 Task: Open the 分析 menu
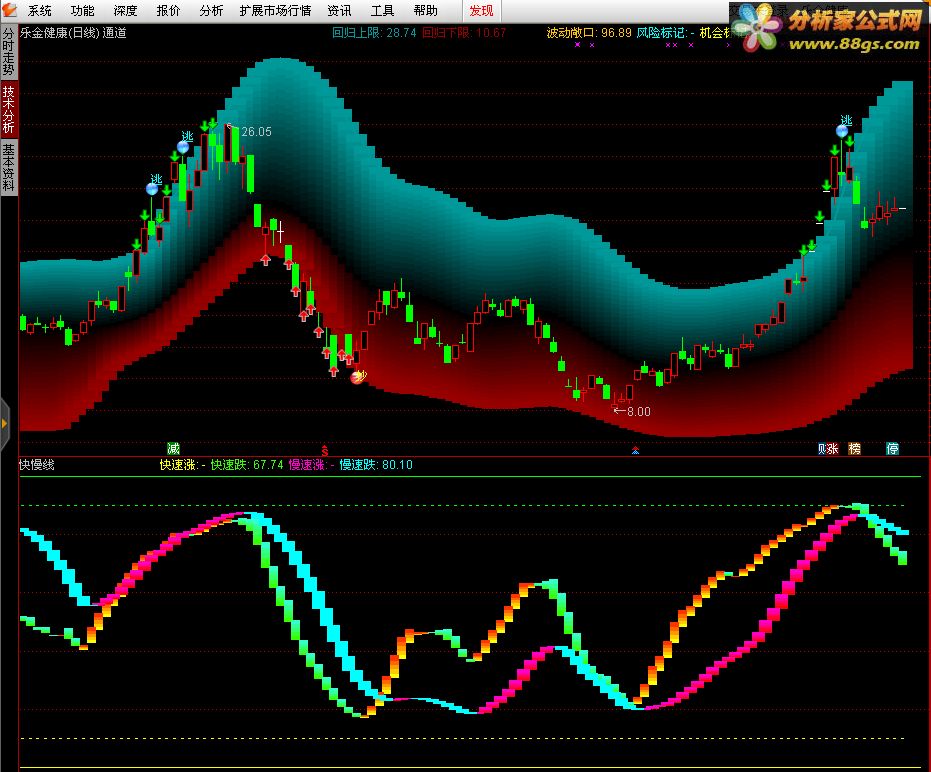(x=211, y=11)
